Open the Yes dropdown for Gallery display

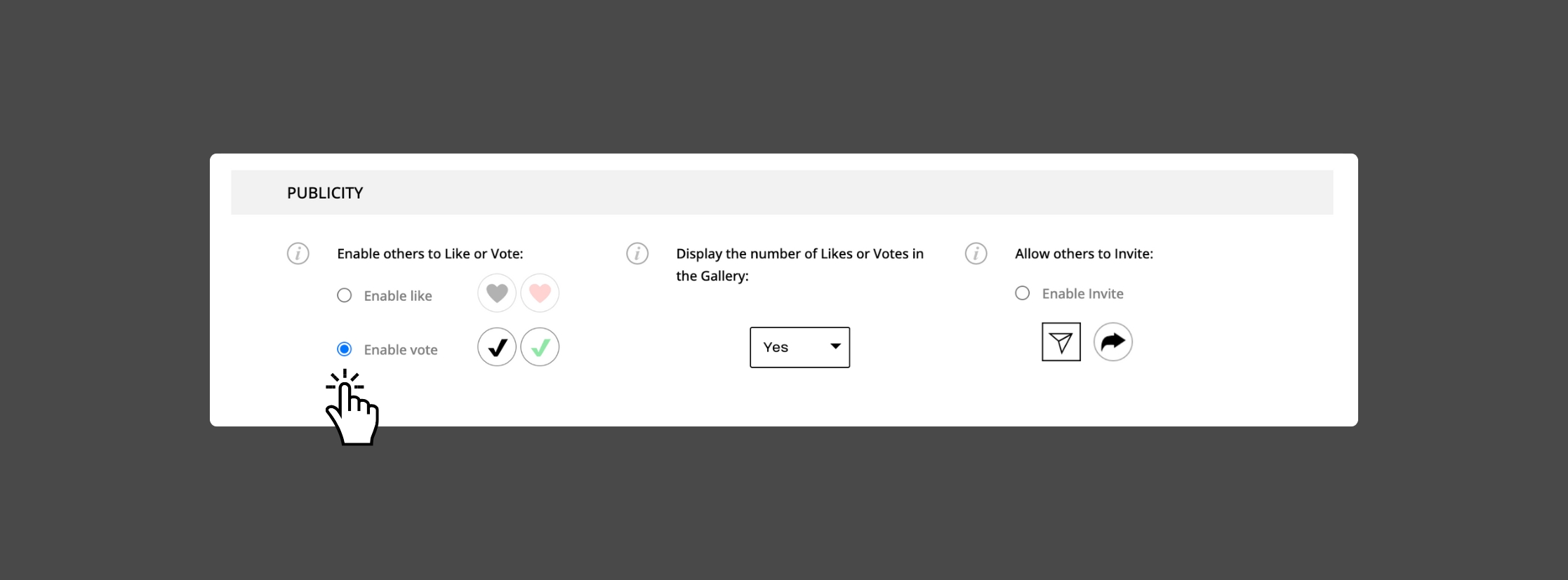click(x=799, y=347)
